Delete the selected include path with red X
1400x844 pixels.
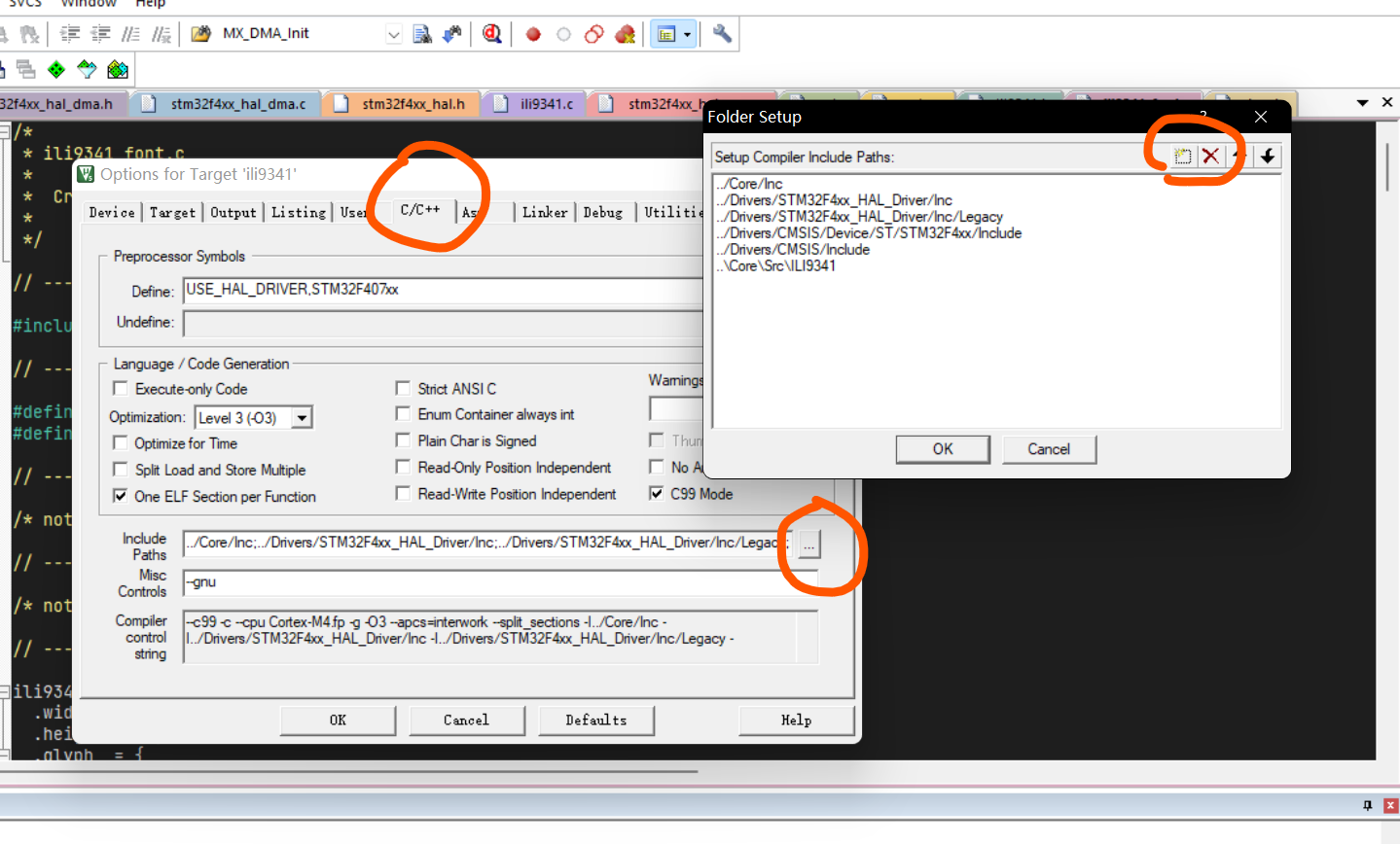[1210, 157]
